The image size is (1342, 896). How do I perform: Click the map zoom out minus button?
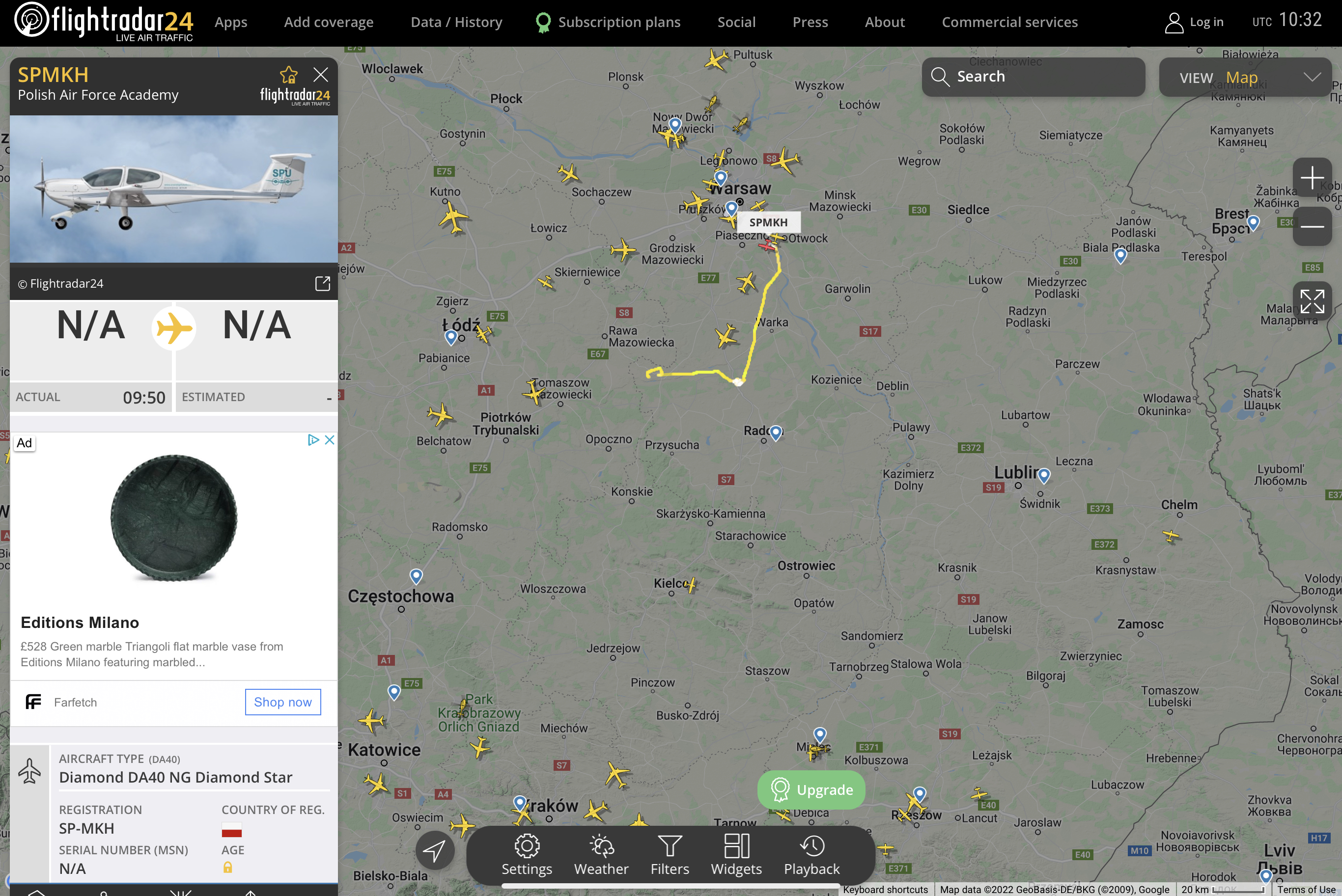pos(1312,226)
